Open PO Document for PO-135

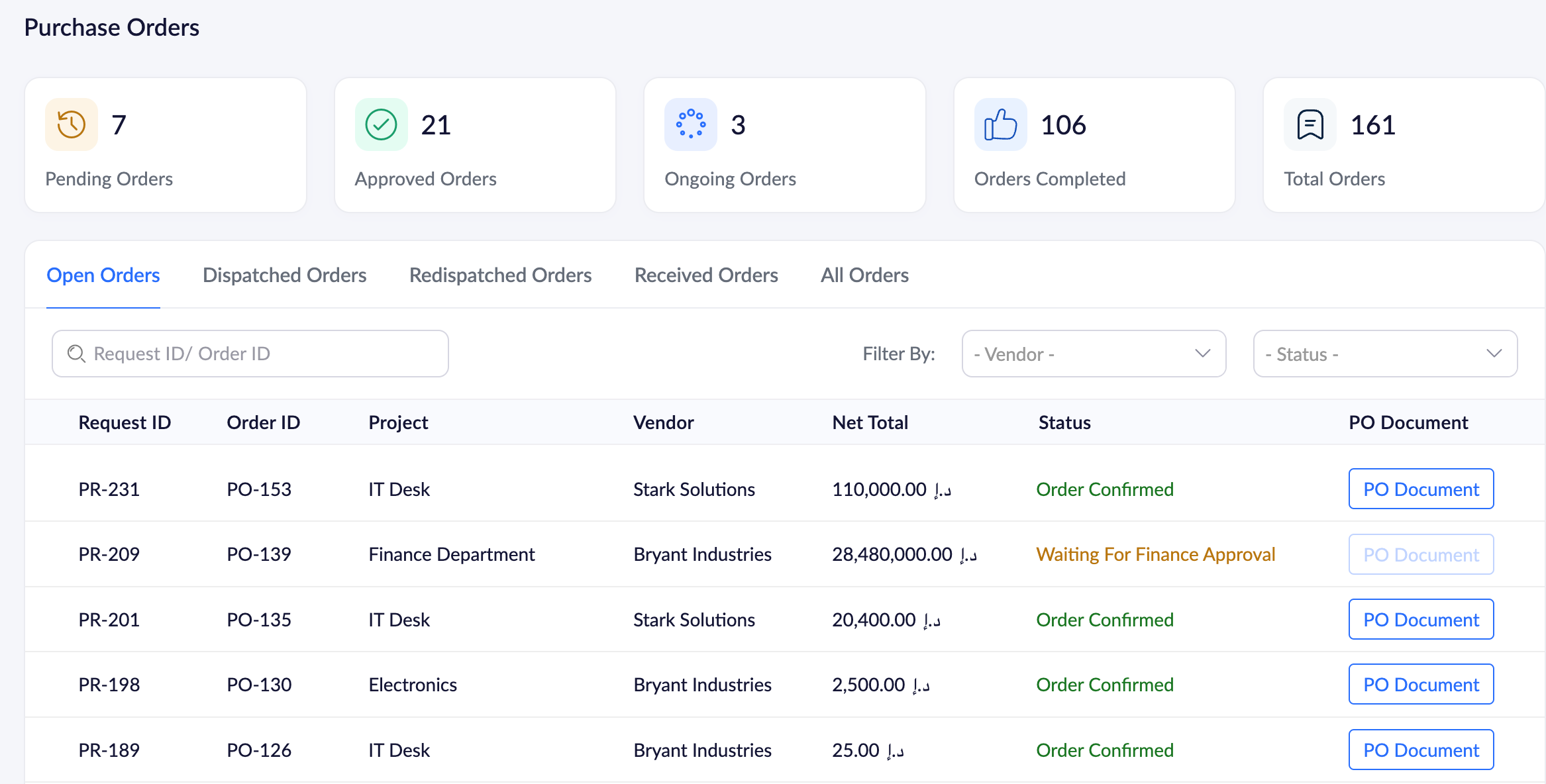1421,620
